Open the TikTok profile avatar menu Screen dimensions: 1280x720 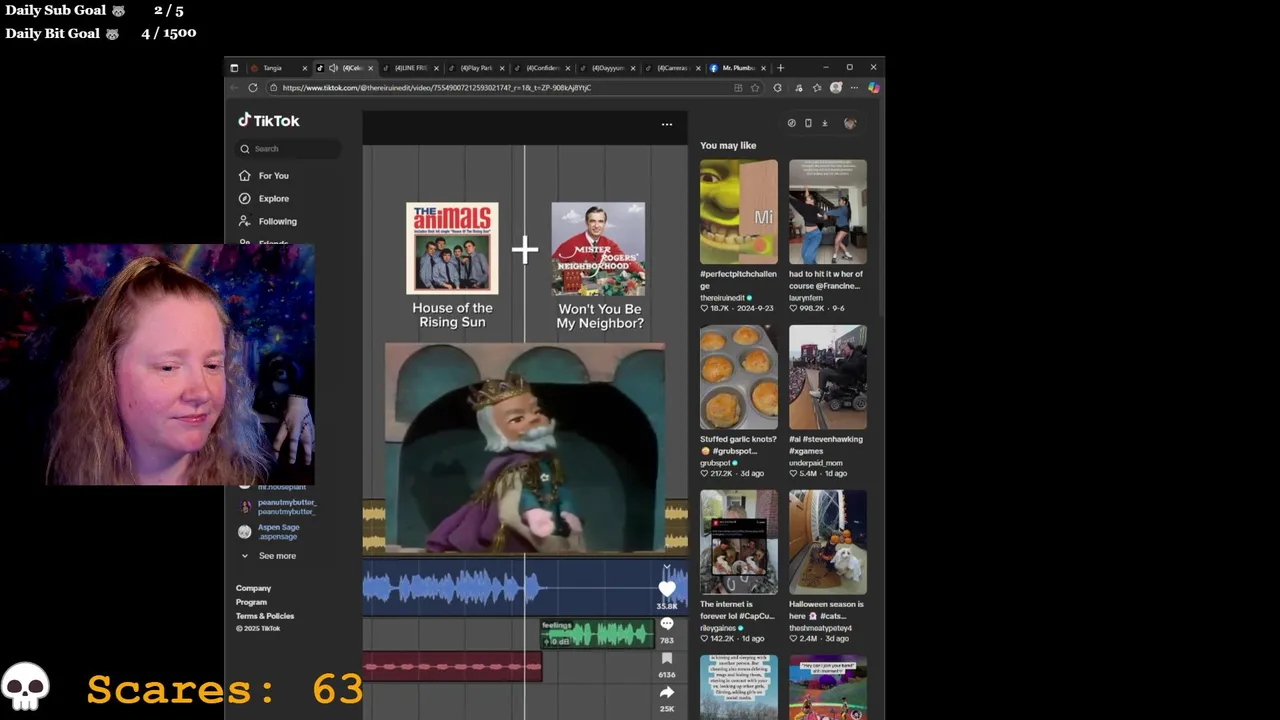[850, 123]
